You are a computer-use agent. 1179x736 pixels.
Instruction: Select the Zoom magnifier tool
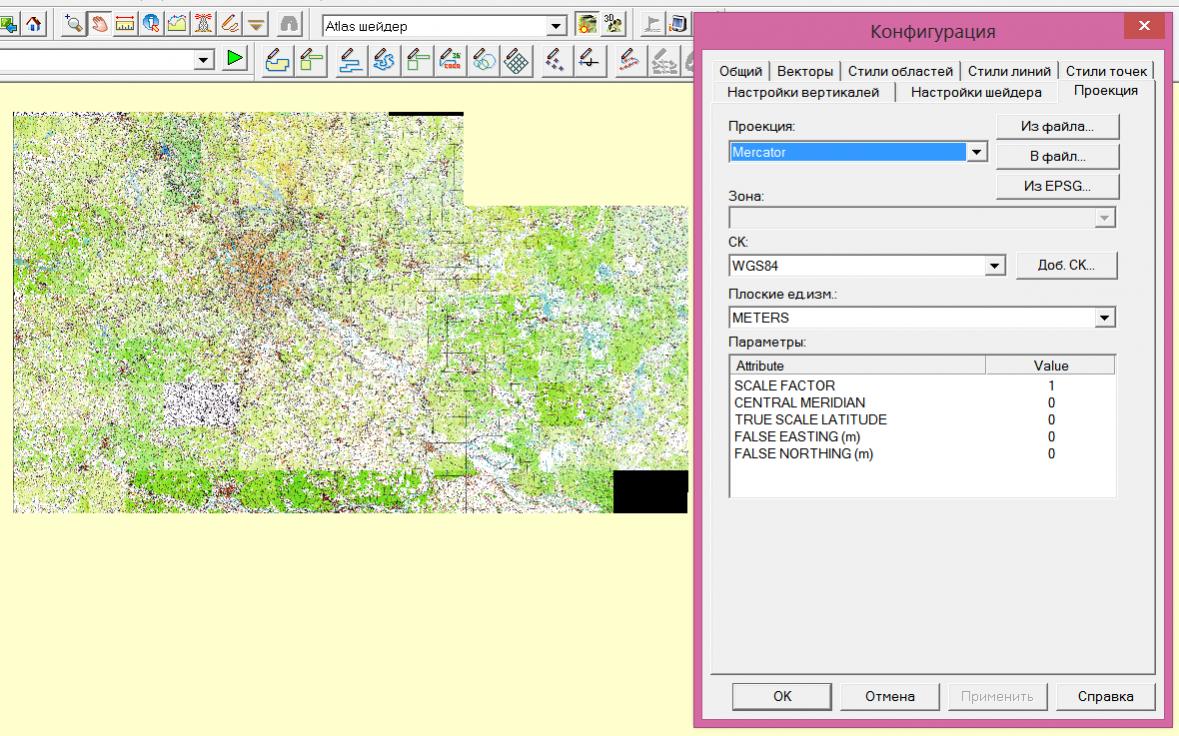tap(74, 24)
